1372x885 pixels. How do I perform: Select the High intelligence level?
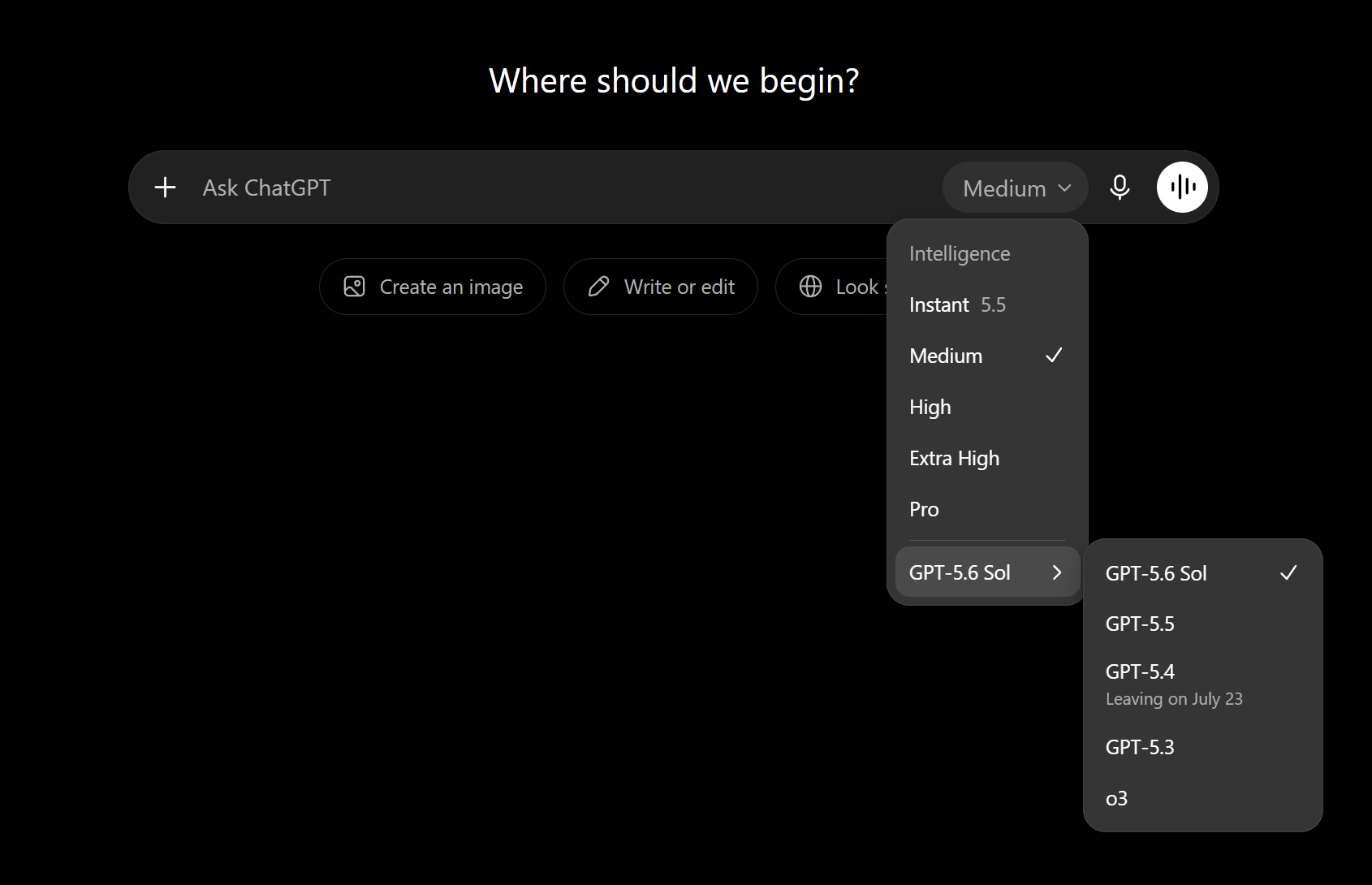coord(987,407)
